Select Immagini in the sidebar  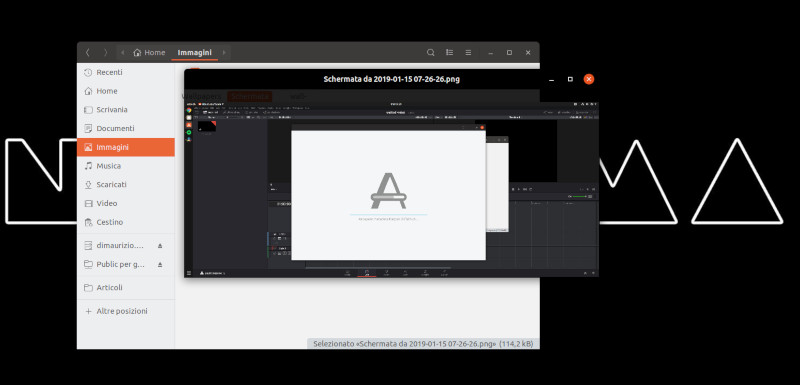point(126,147)
